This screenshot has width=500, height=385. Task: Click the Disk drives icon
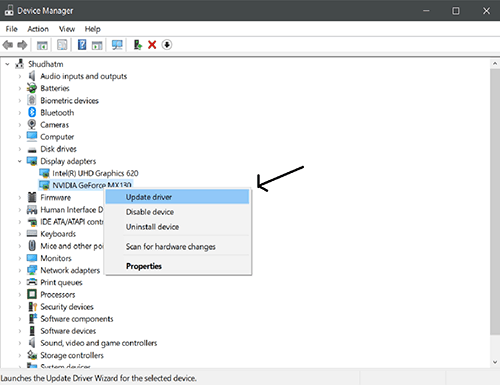(x=32, y=150)
